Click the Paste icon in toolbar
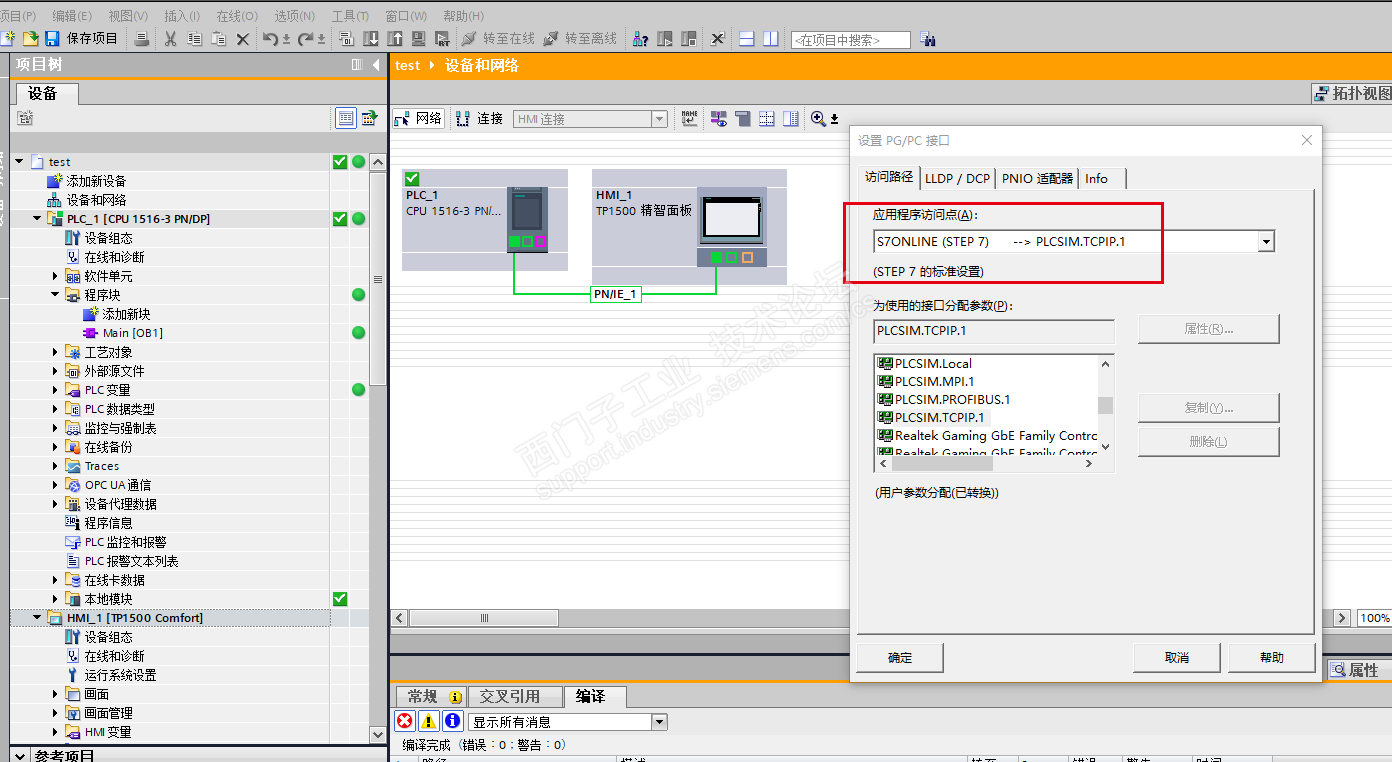 coord(218,39)
